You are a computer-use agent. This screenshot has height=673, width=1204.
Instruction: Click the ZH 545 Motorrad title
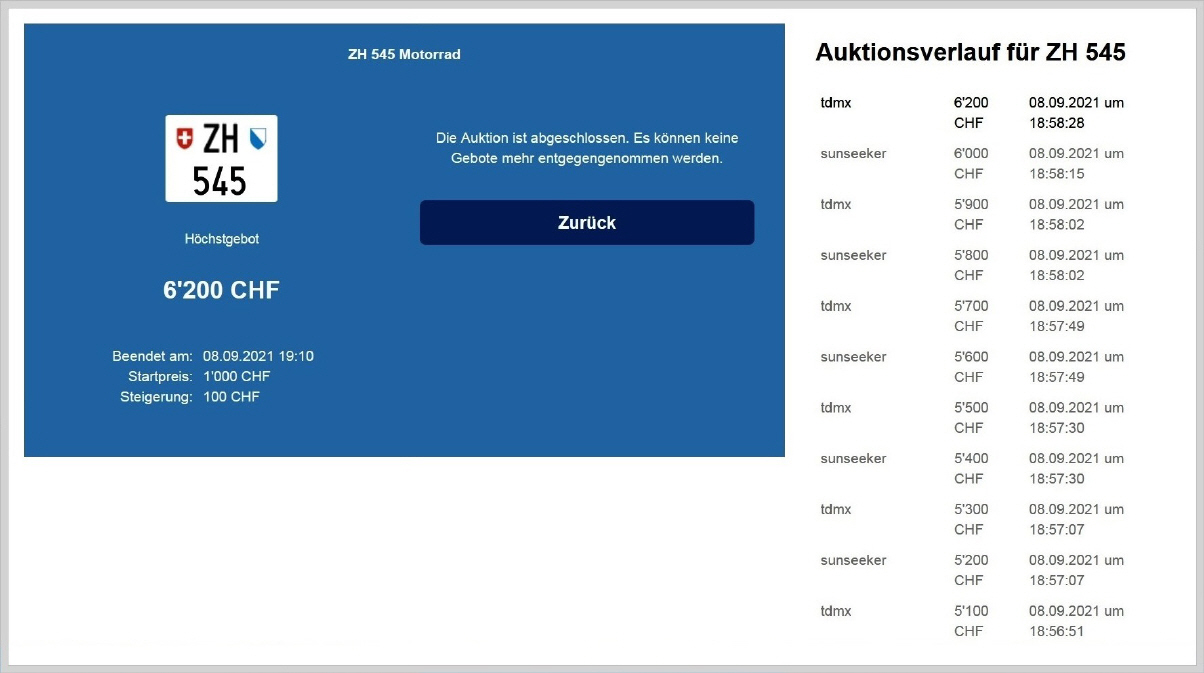click(404, 54)
